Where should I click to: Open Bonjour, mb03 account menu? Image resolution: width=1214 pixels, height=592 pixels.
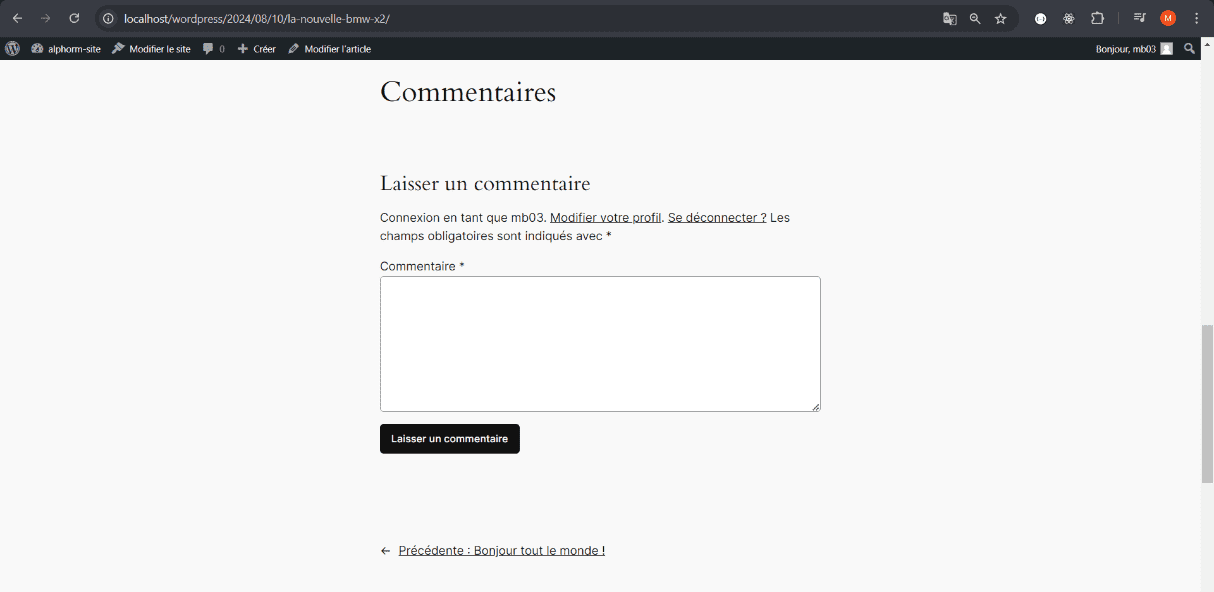click(x=1134, y=48)
